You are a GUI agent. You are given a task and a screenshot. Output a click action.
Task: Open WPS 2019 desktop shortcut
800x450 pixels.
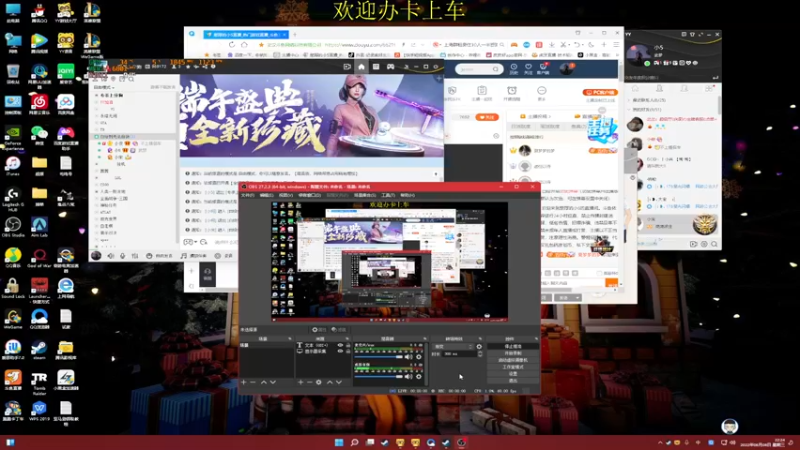point(39,411)
